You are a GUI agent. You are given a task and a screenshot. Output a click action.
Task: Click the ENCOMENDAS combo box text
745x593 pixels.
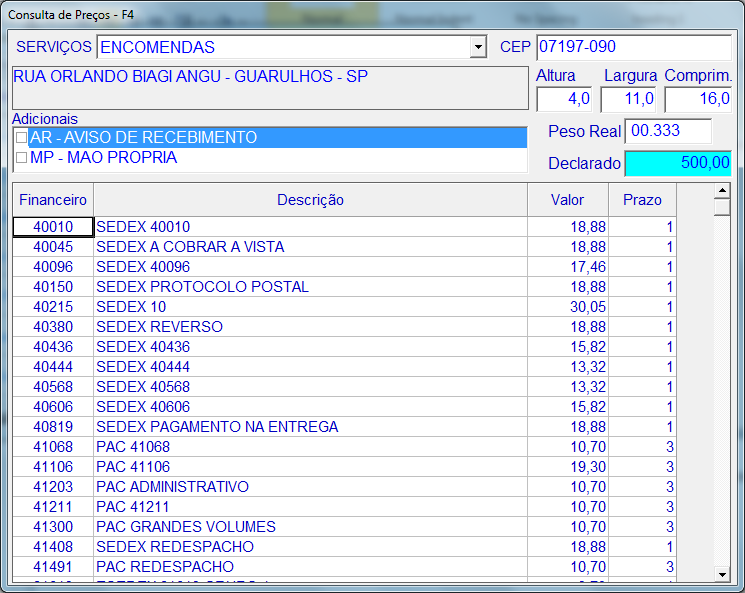click(157, 47)
